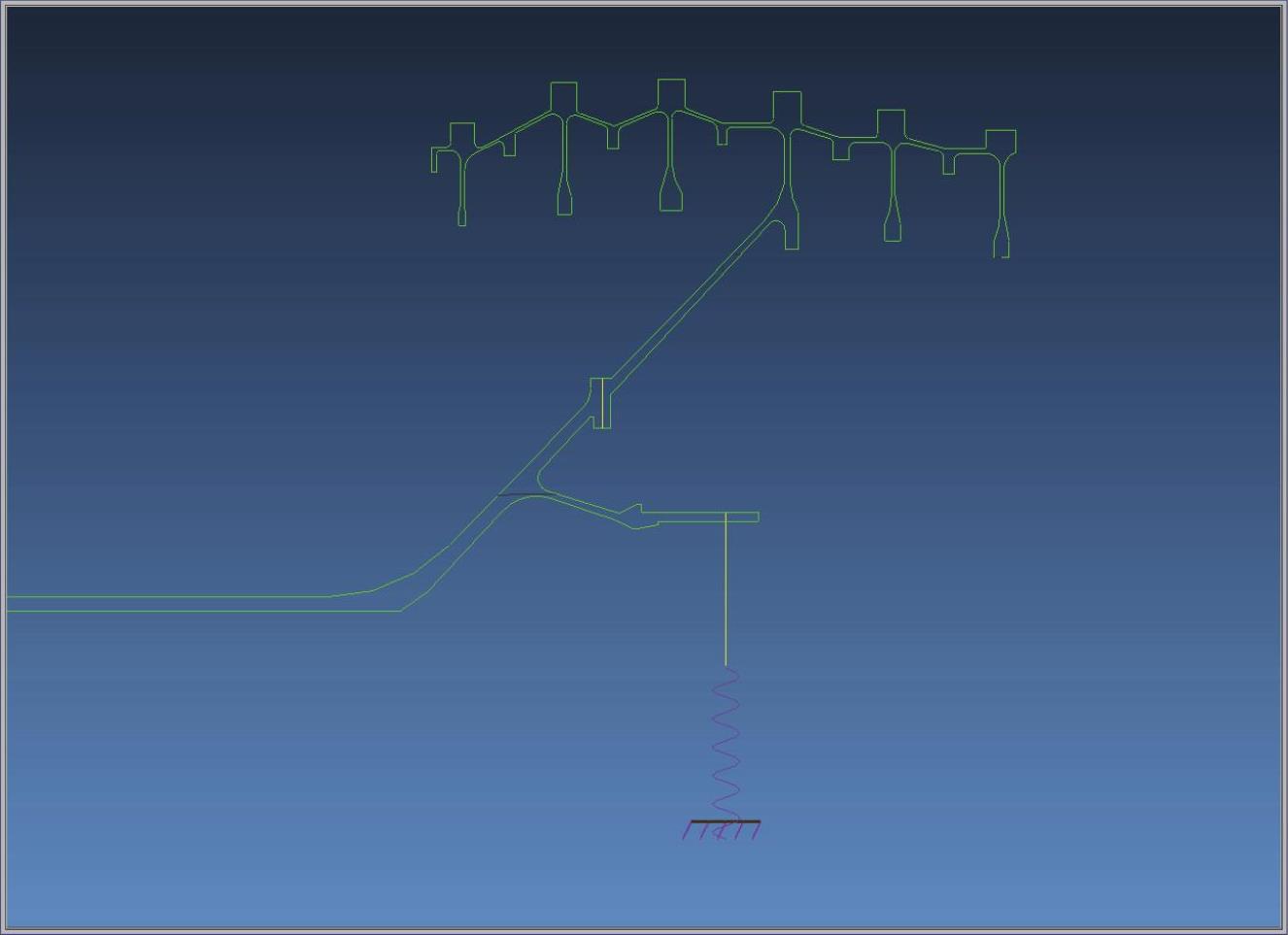This screenshot has width=1288, height=935.
Task: Select the square block atop the fourth disk
Action: [787, 106]
